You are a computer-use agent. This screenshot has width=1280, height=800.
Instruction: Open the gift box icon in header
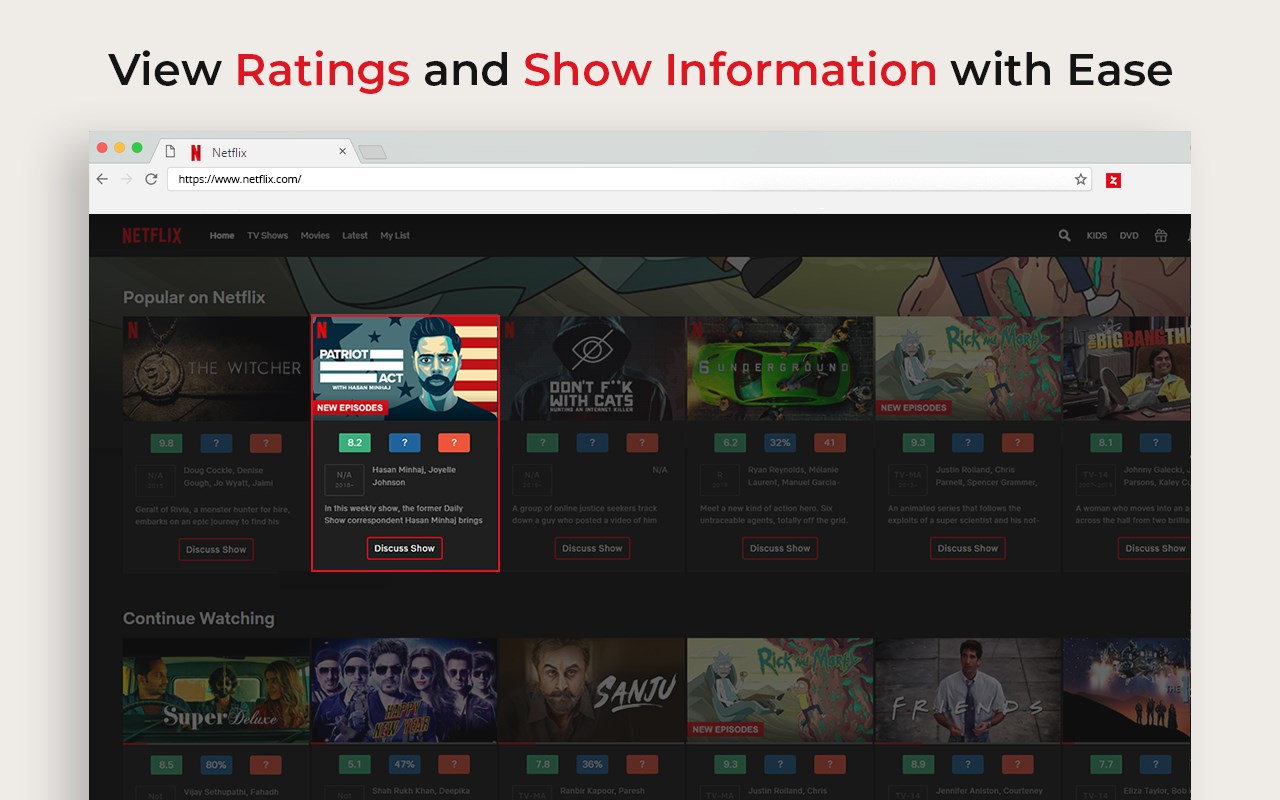(x=1161, y=236)
